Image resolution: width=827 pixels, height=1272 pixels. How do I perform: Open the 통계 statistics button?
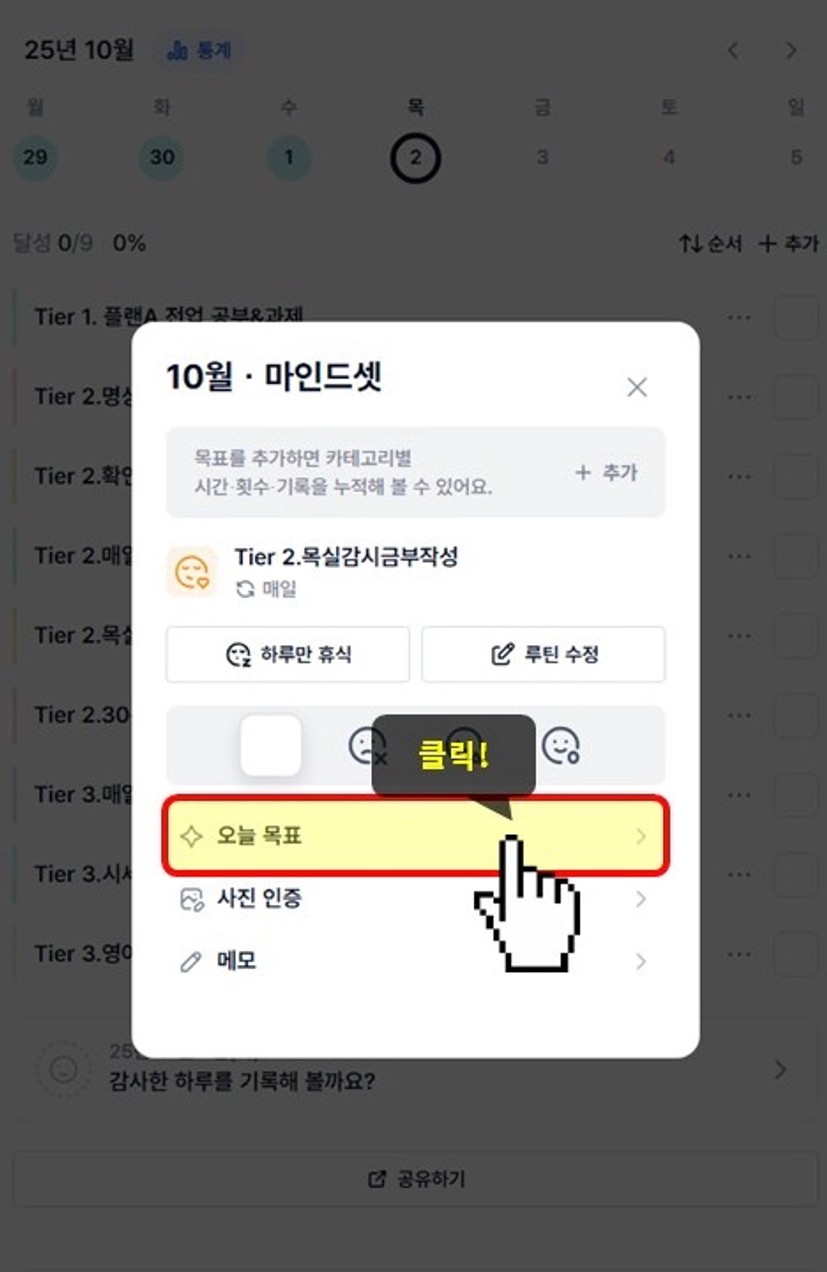click(198, 51)
